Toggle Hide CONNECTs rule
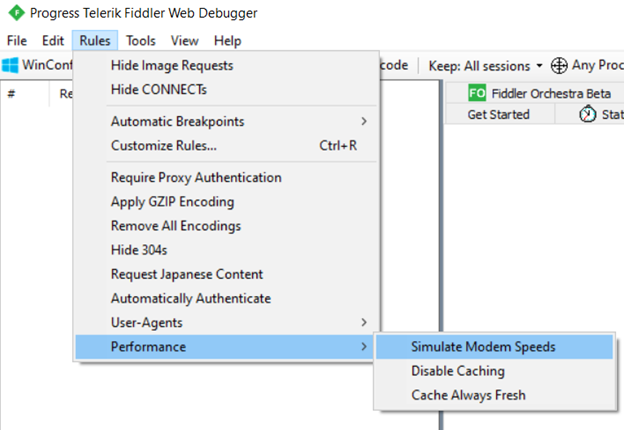Image resolution: width=624 pixels, height=430 pixels. (225, 90)
